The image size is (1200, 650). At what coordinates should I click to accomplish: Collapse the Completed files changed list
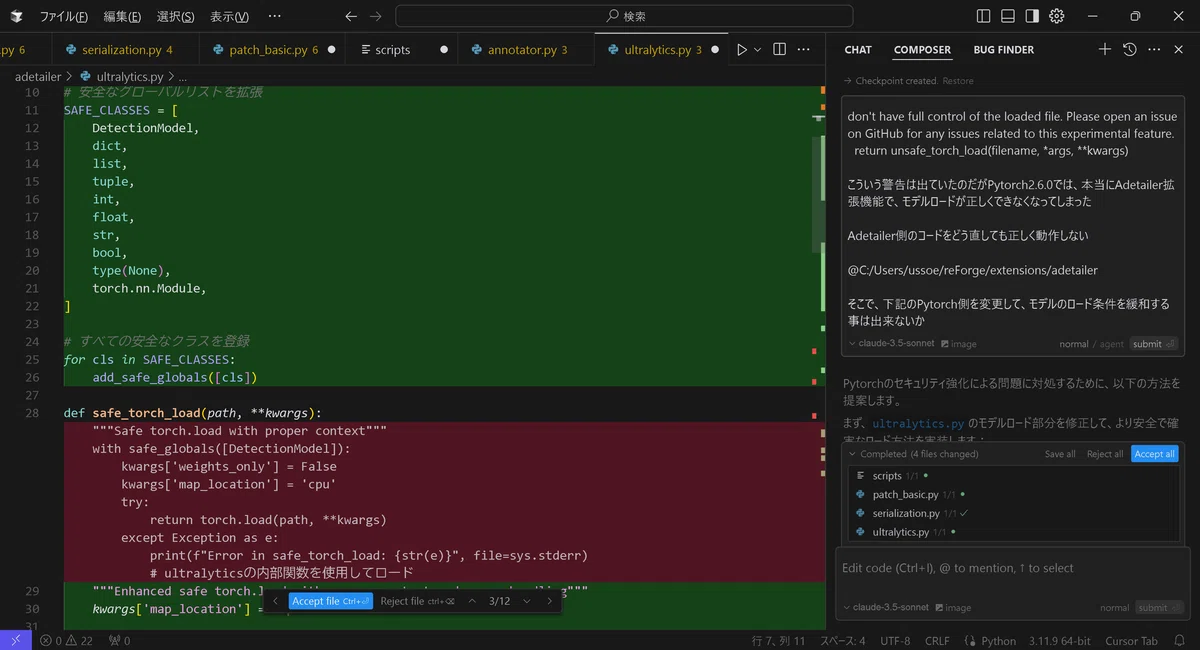[x=853, y=454]
